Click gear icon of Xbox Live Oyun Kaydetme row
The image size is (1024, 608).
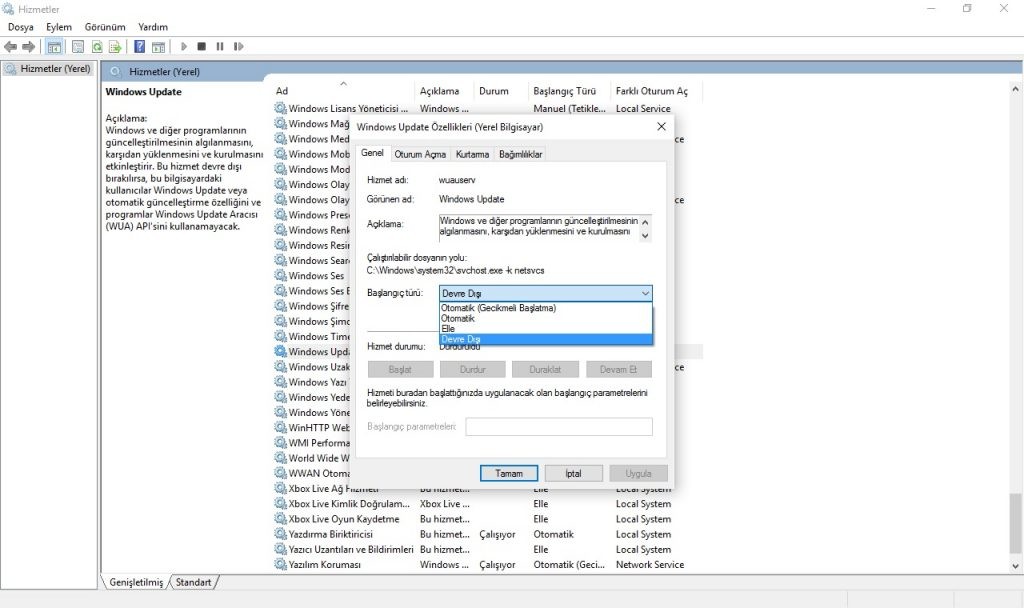(280, 519)
